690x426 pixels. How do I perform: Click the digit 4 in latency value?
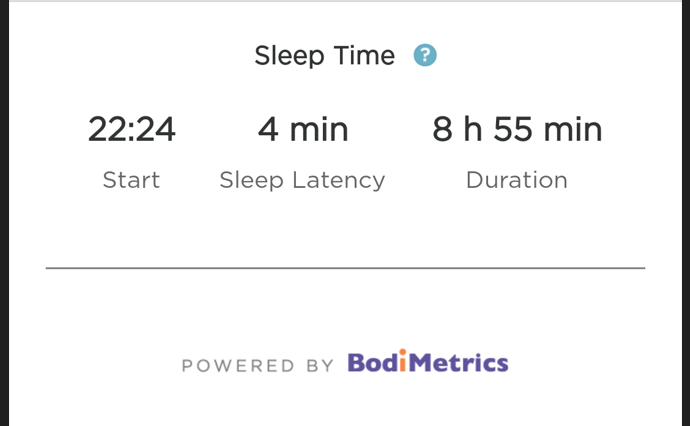pos(268,130)
